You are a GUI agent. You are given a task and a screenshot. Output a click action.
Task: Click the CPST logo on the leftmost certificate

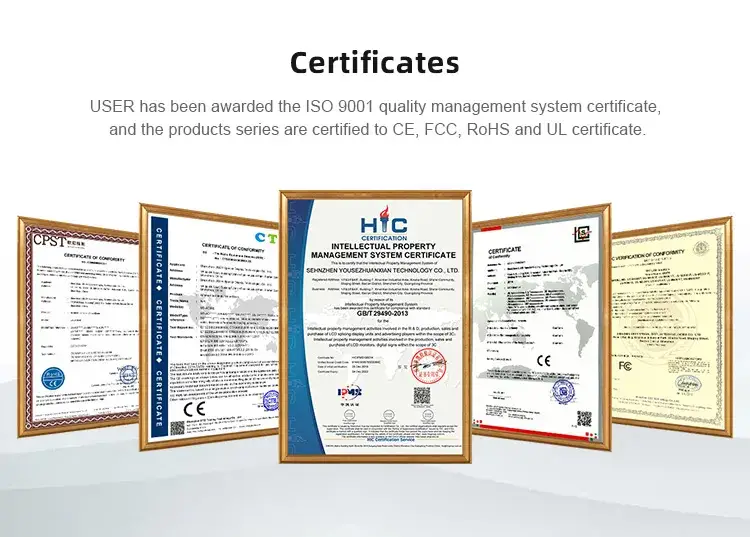tap(48, 241)
